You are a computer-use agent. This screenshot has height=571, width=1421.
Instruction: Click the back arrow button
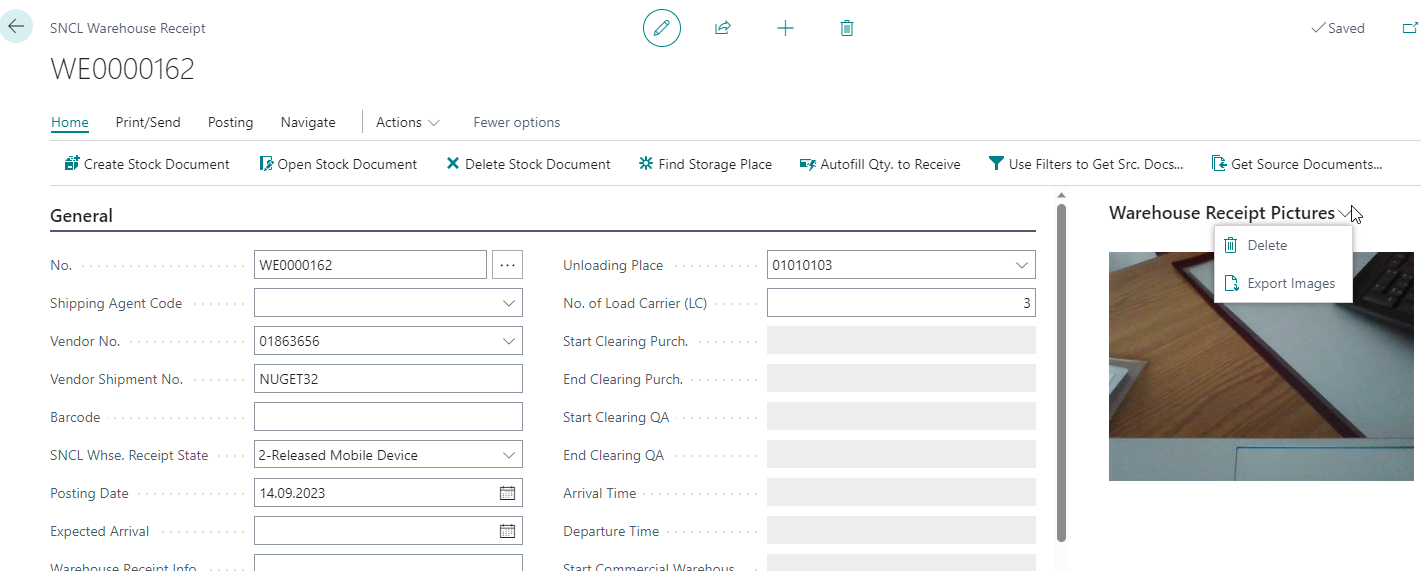(x=16, y=27)
